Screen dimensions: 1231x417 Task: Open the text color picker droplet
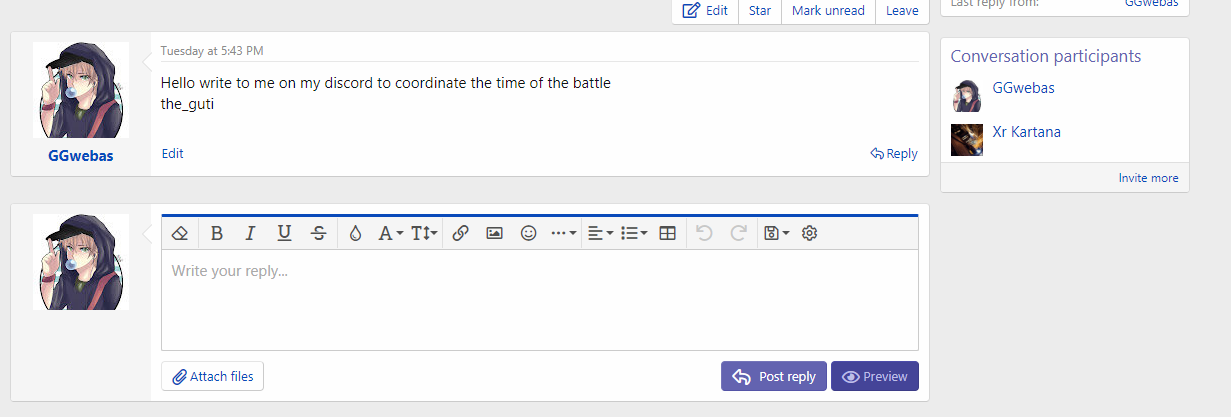[x=355, y=233]
